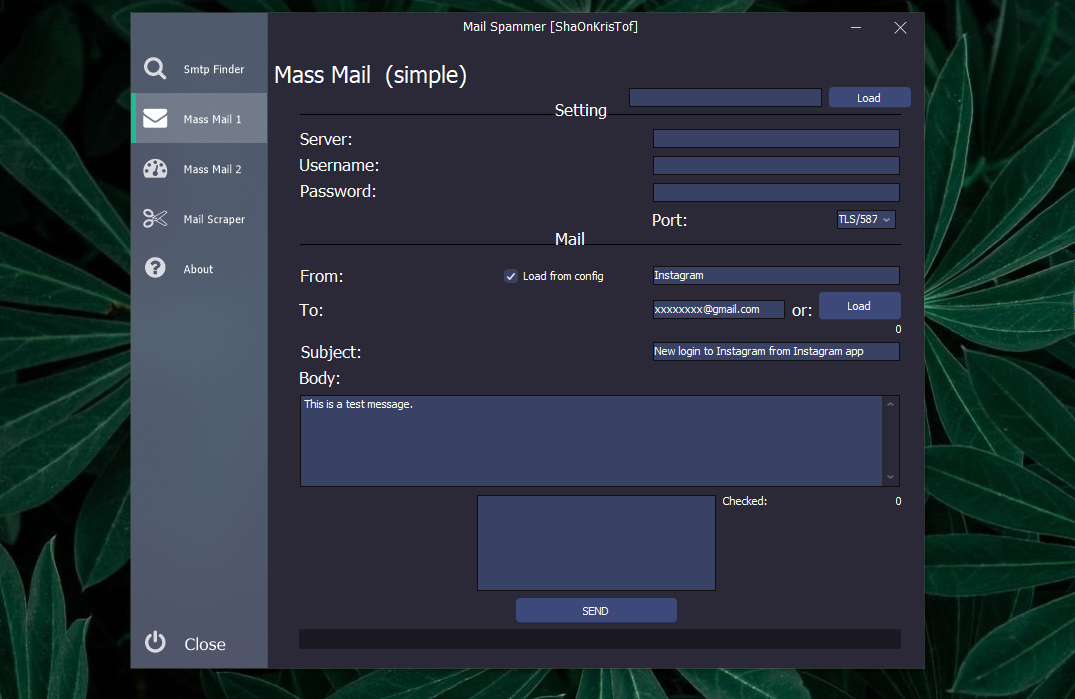The width and height of the screenshot is (1075, 699).
Task: Click the SEND button
Action: click(x=596, y=611)
